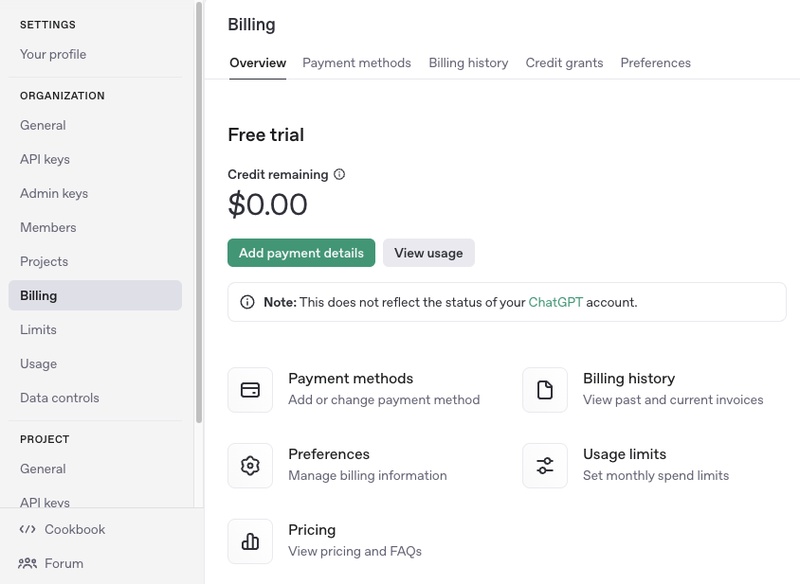The image size is (800, 584).
Task: Click the Pricing bar chart icon
Action: (x=250, y=541)
